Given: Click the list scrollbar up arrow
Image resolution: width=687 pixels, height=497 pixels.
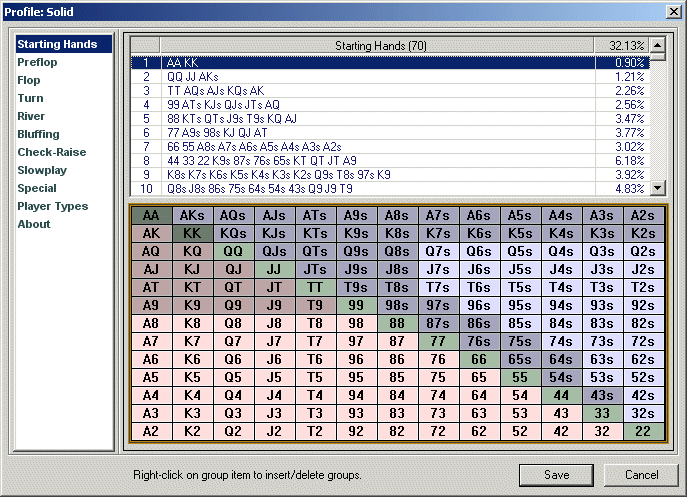Looking at the screenshot, I should [658, 45].
